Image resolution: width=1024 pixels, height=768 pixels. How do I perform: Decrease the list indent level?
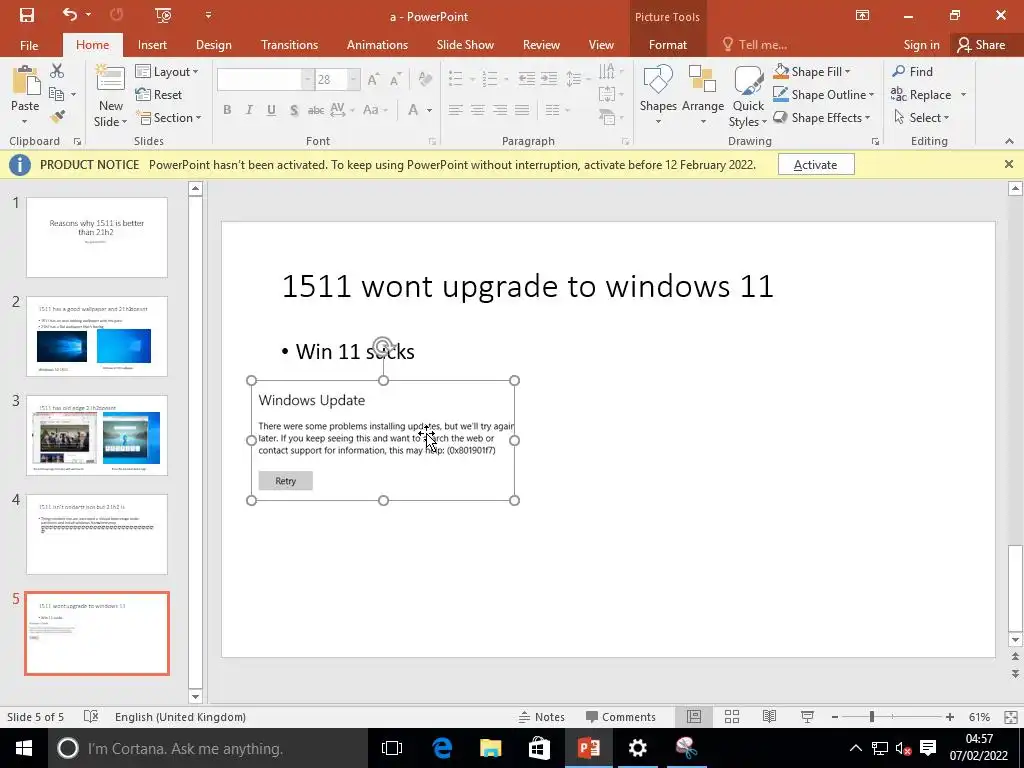point(526,79)
